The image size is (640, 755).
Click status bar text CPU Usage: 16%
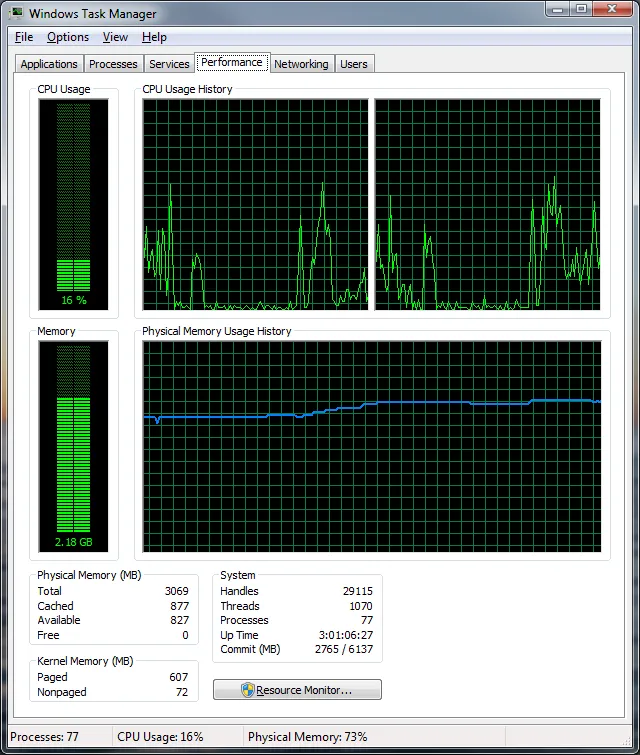click(160, 737)
